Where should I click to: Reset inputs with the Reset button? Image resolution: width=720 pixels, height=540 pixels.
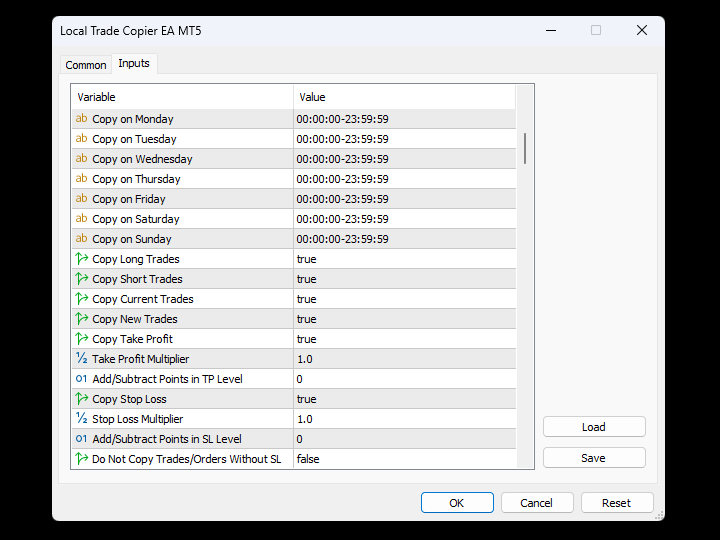pos(617,503)
